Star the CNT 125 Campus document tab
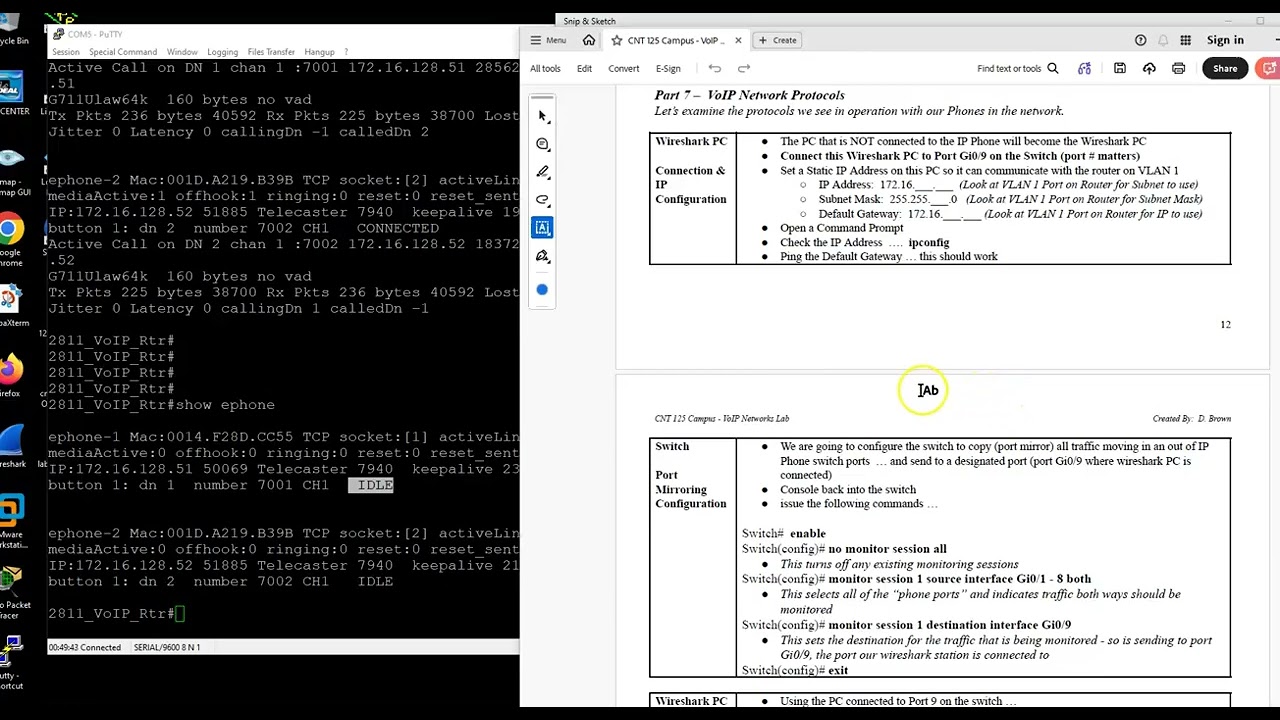Image resolution: width=1280 pixels, height=720 pixels. 617,40
